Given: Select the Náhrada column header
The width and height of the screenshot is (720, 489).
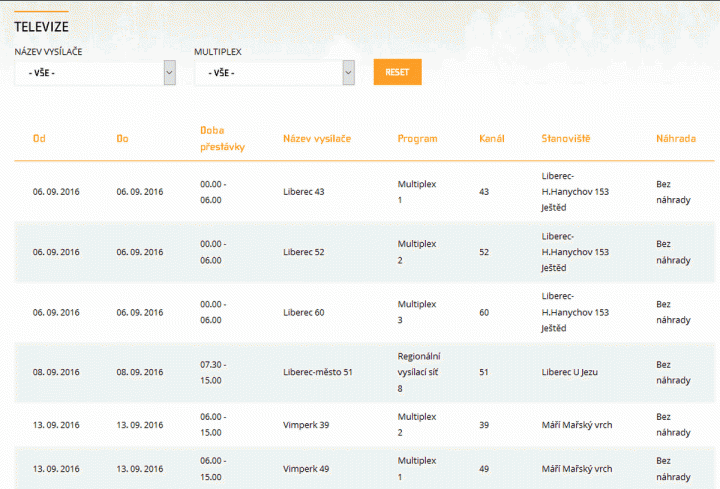Looking at the screenshot, I should [x=675, y=138].
